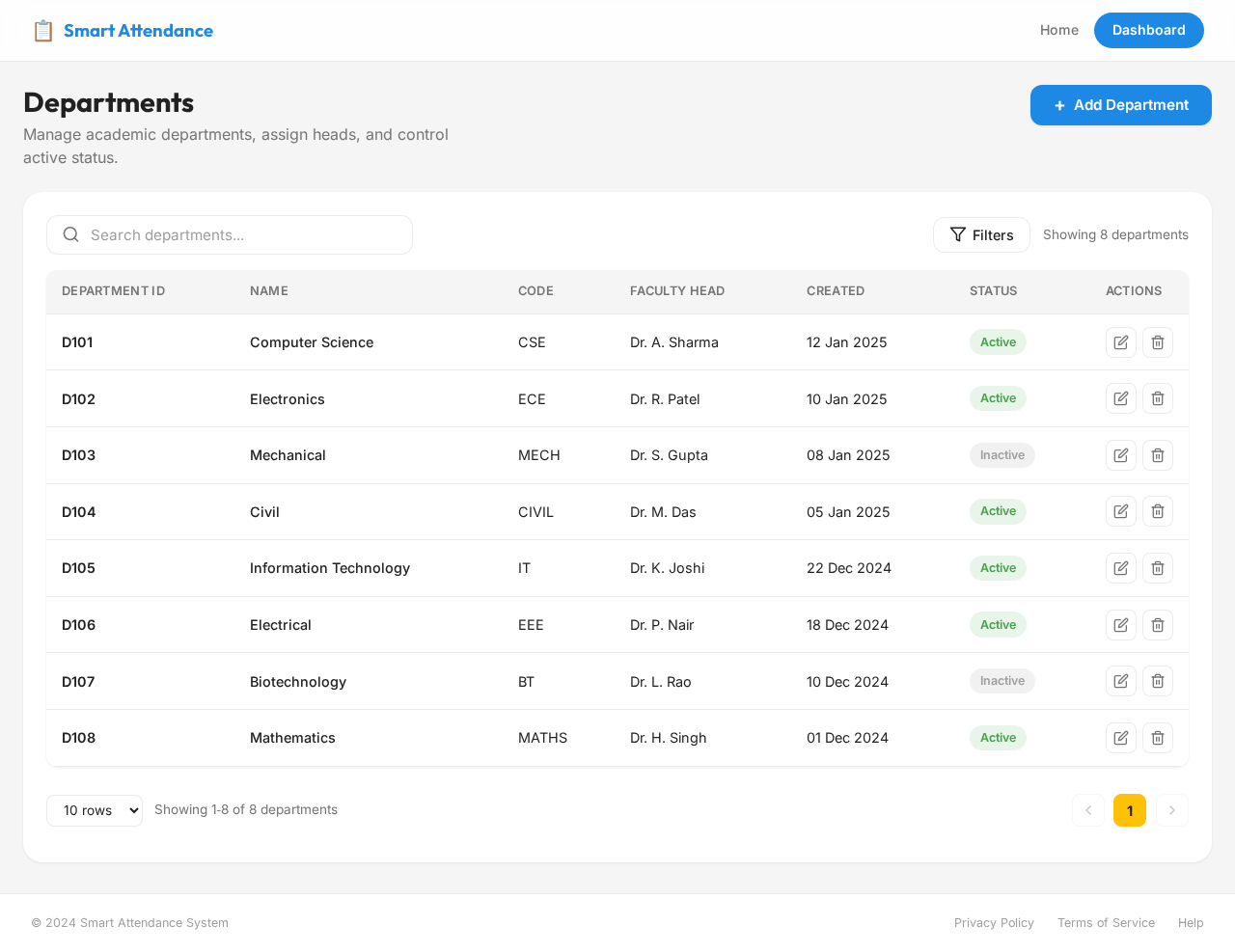Delete the Computer Science department row
Screen dimensions: 1235x952
pos(1158,342)
